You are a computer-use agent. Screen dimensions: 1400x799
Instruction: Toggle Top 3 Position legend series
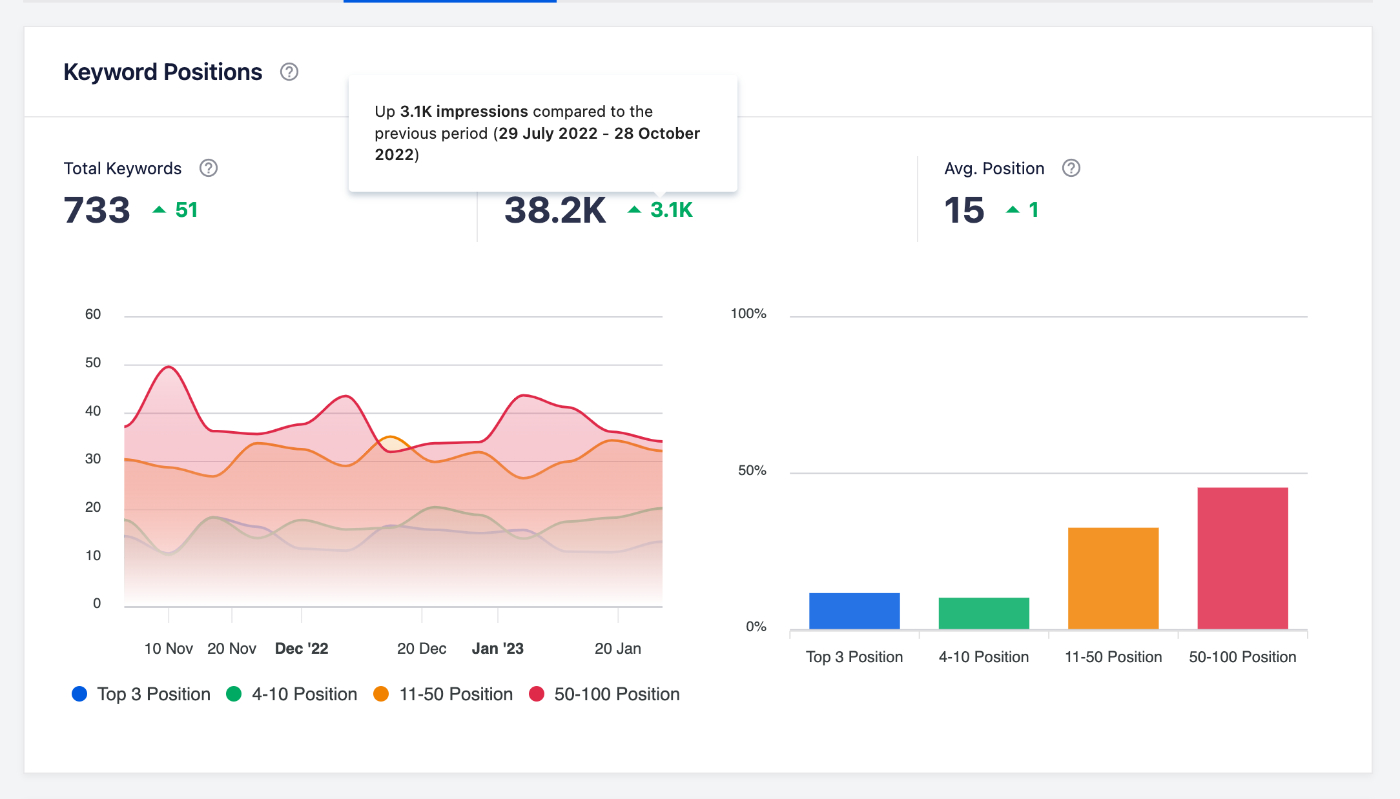pyautogui.click(x=141, y=694)
